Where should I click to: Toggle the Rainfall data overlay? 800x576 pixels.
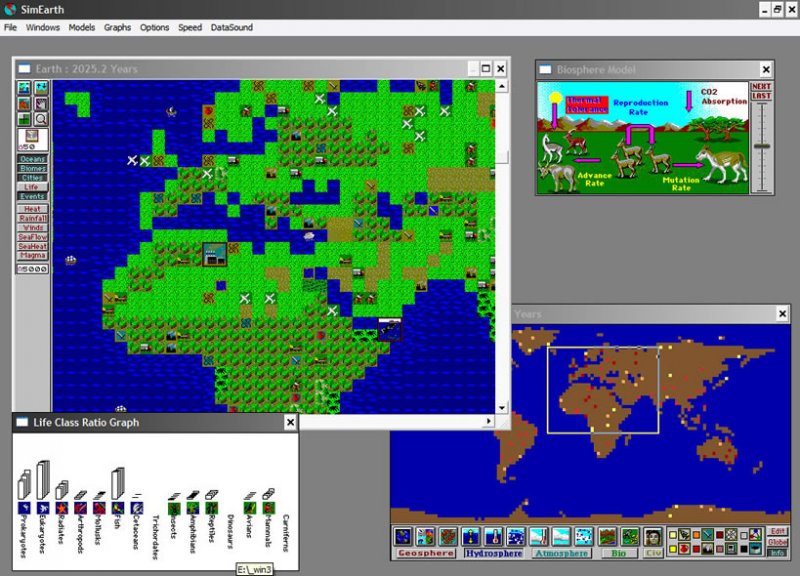click(x=33, y=218)
